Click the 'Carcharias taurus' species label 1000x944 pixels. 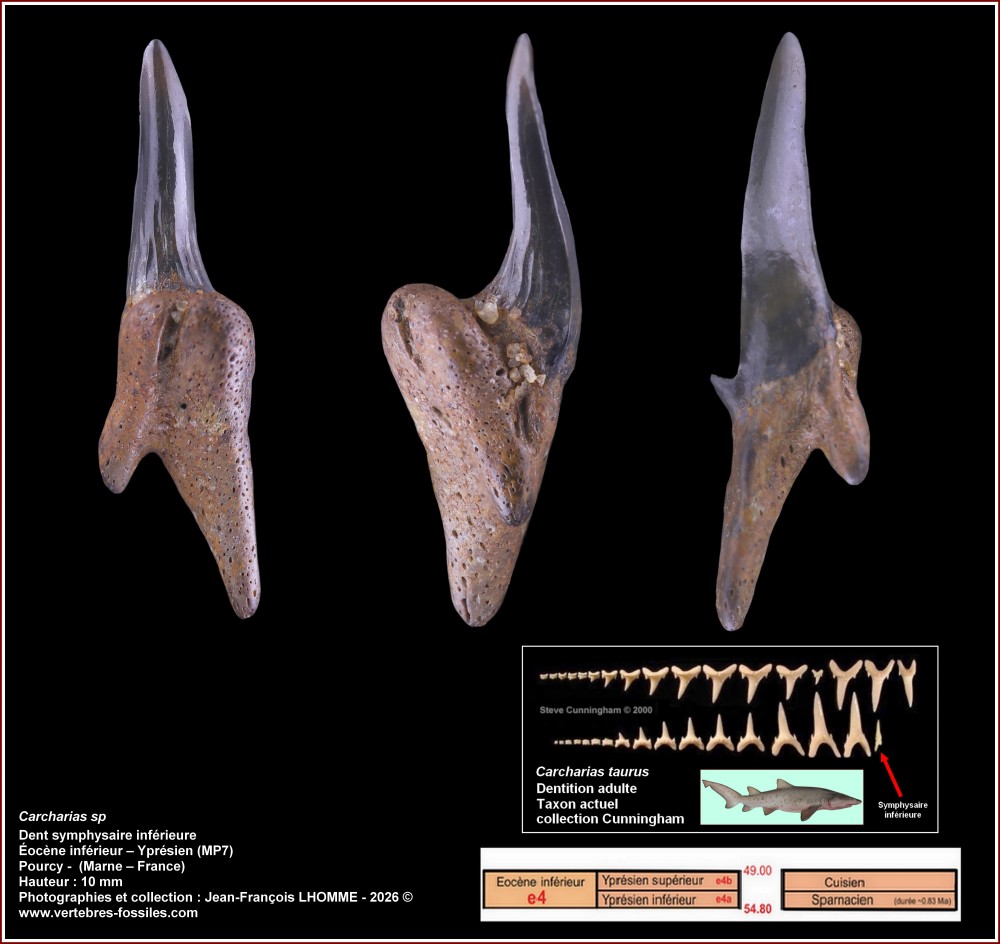pos(592,771)
